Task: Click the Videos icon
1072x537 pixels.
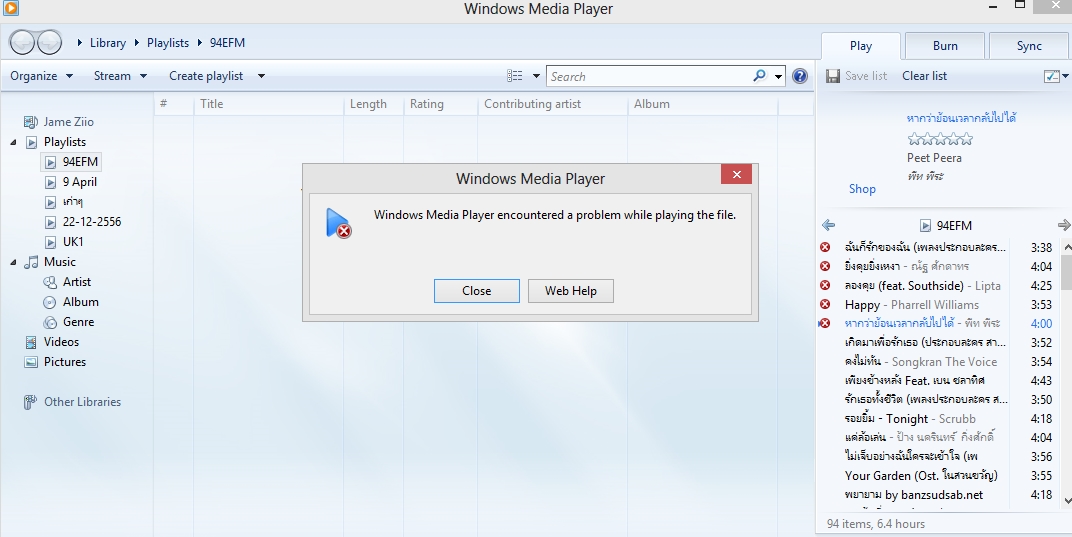Action: pyautogui.click(x=31, y=341)
